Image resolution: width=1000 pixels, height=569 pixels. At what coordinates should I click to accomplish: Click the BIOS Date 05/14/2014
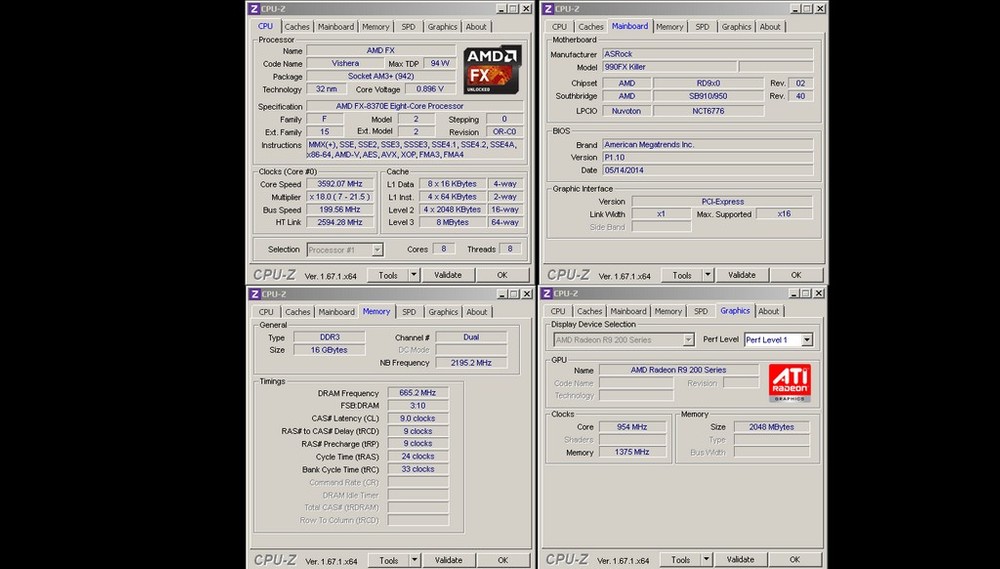708,170
